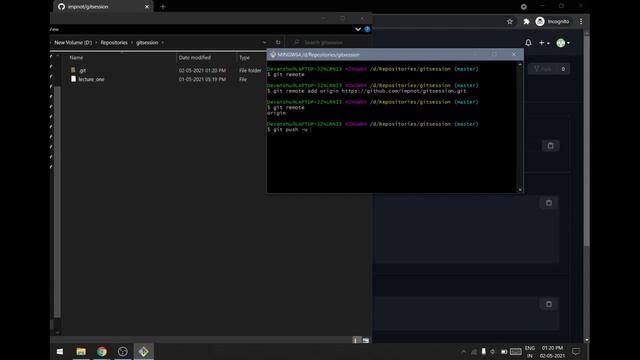
Task: Expand chevron after gitsession breadcrumb
Action: click(162, 42)
